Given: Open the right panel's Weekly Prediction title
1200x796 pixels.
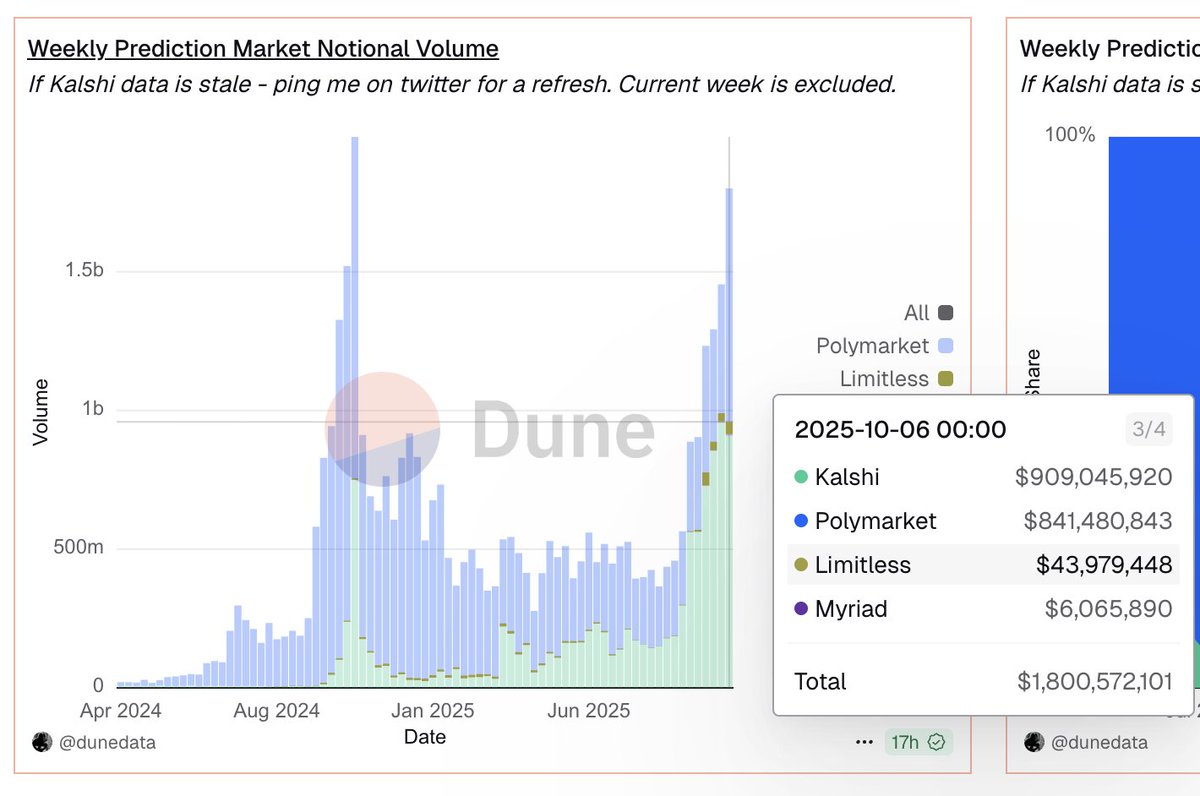Looking at the screenshot, I should click(1110, 48).
